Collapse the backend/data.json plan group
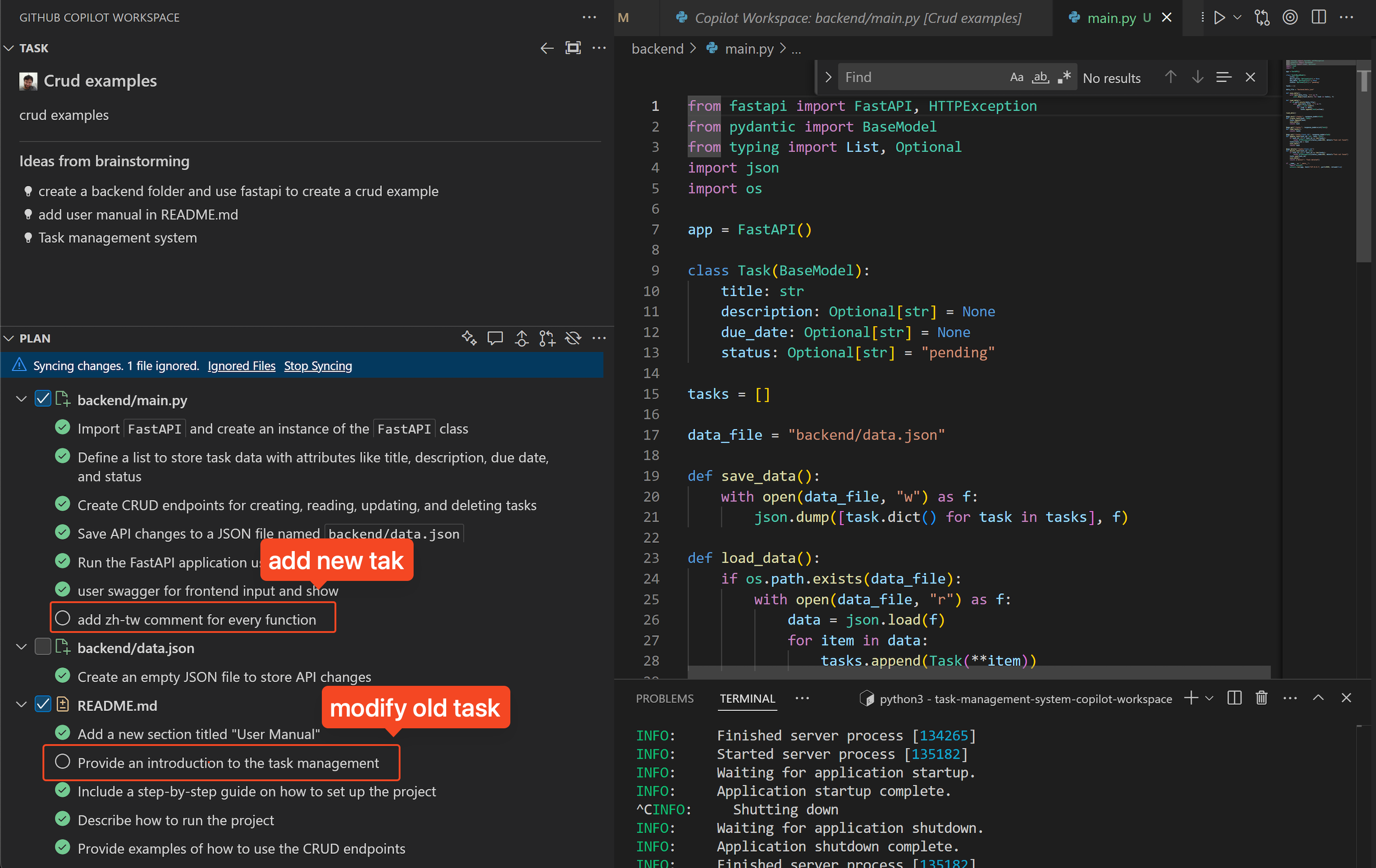This screenshot has height=868, width=1376. (21, 647)
